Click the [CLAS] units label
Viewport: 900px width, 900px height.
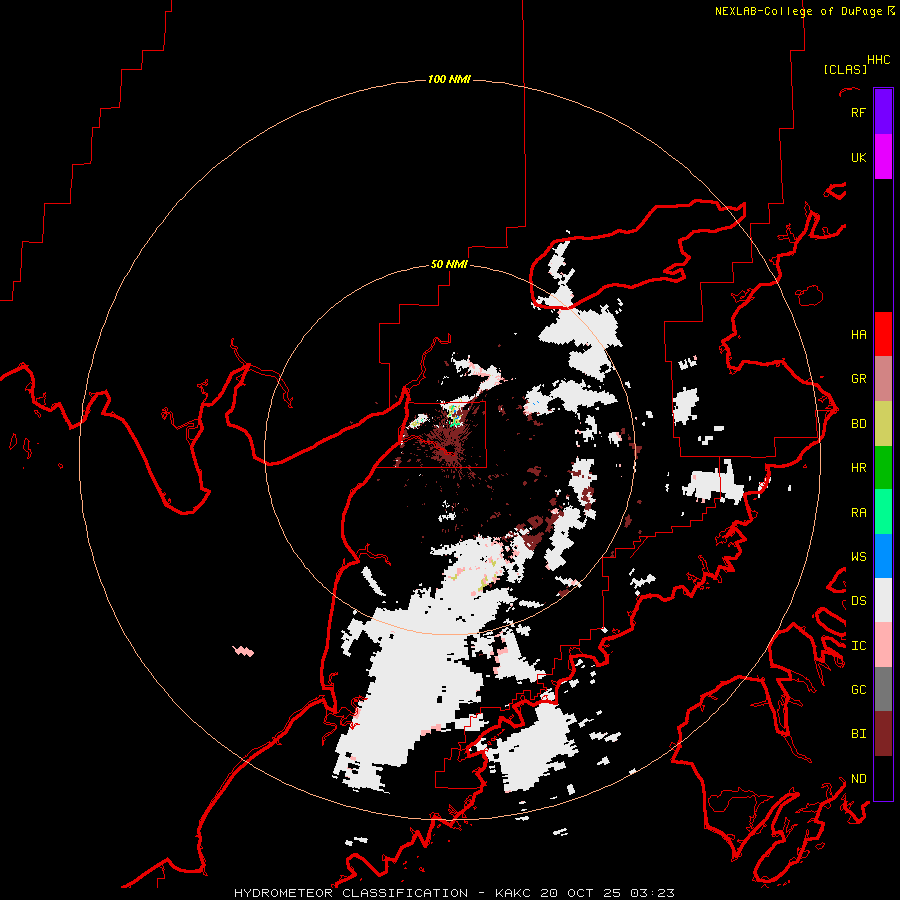[x=845, y=69]
